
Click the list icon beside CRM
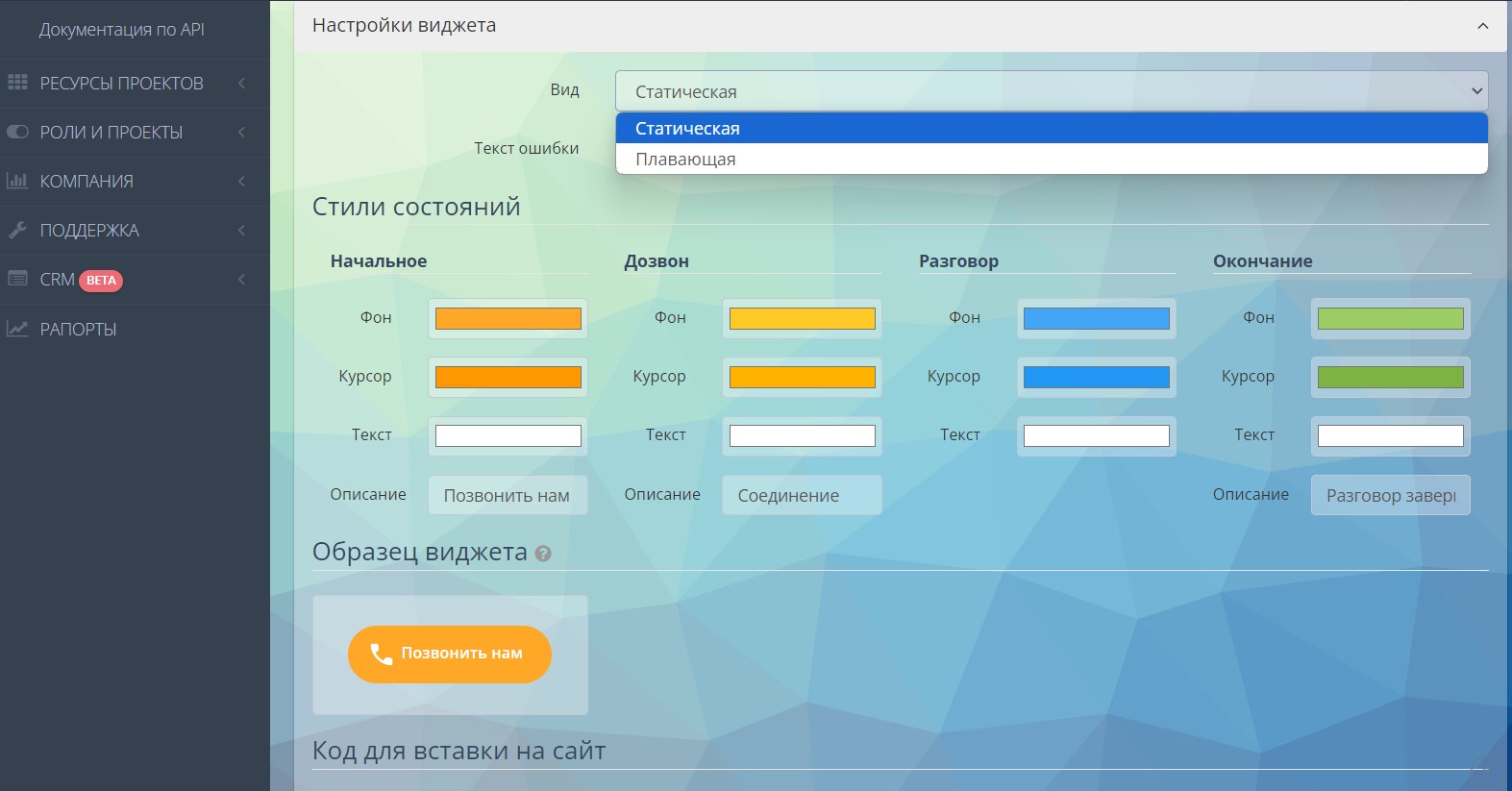coord(17,279)
